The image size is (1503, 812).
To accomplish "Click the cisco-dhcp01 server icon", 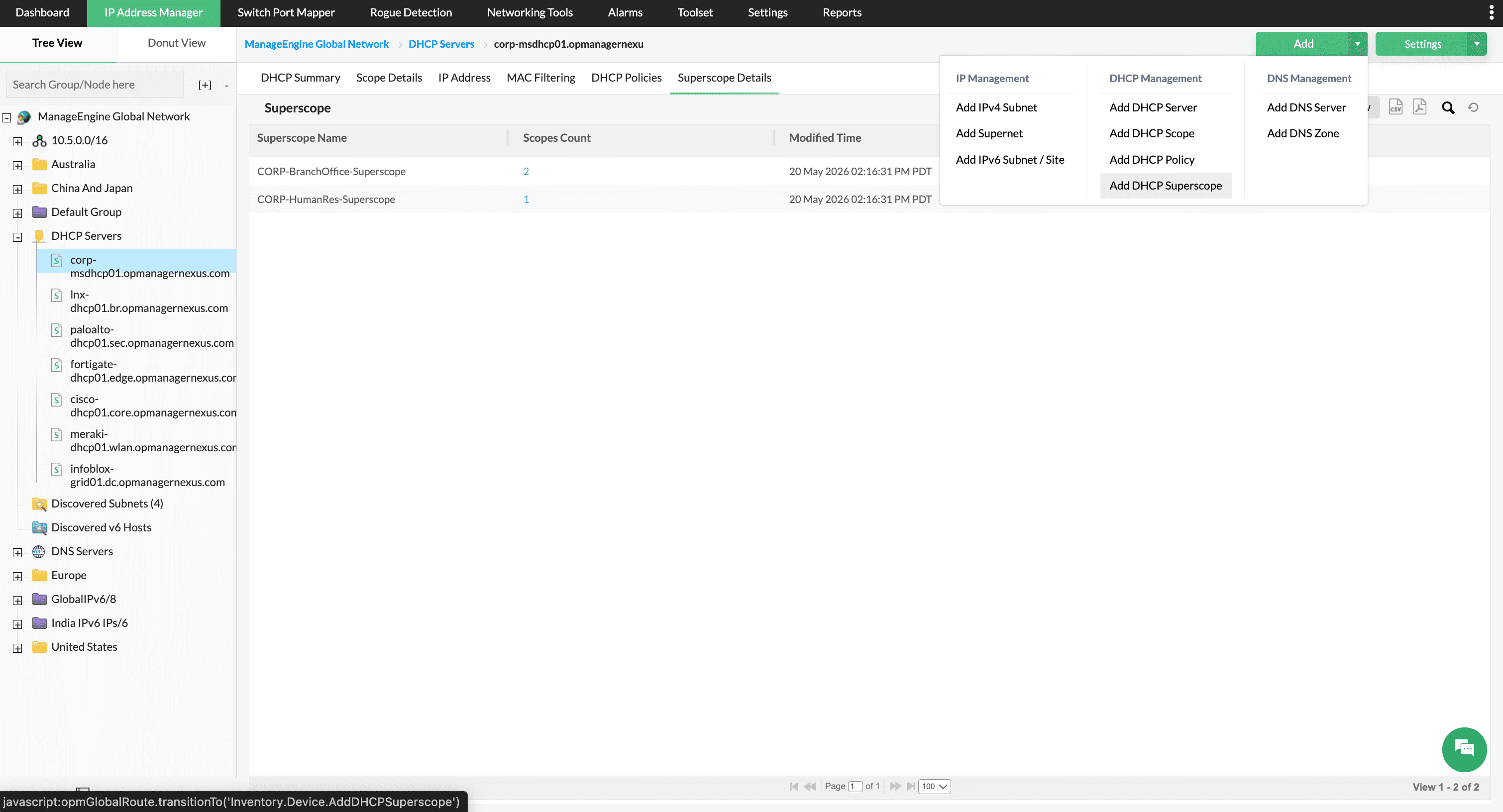I will point(57,400).
